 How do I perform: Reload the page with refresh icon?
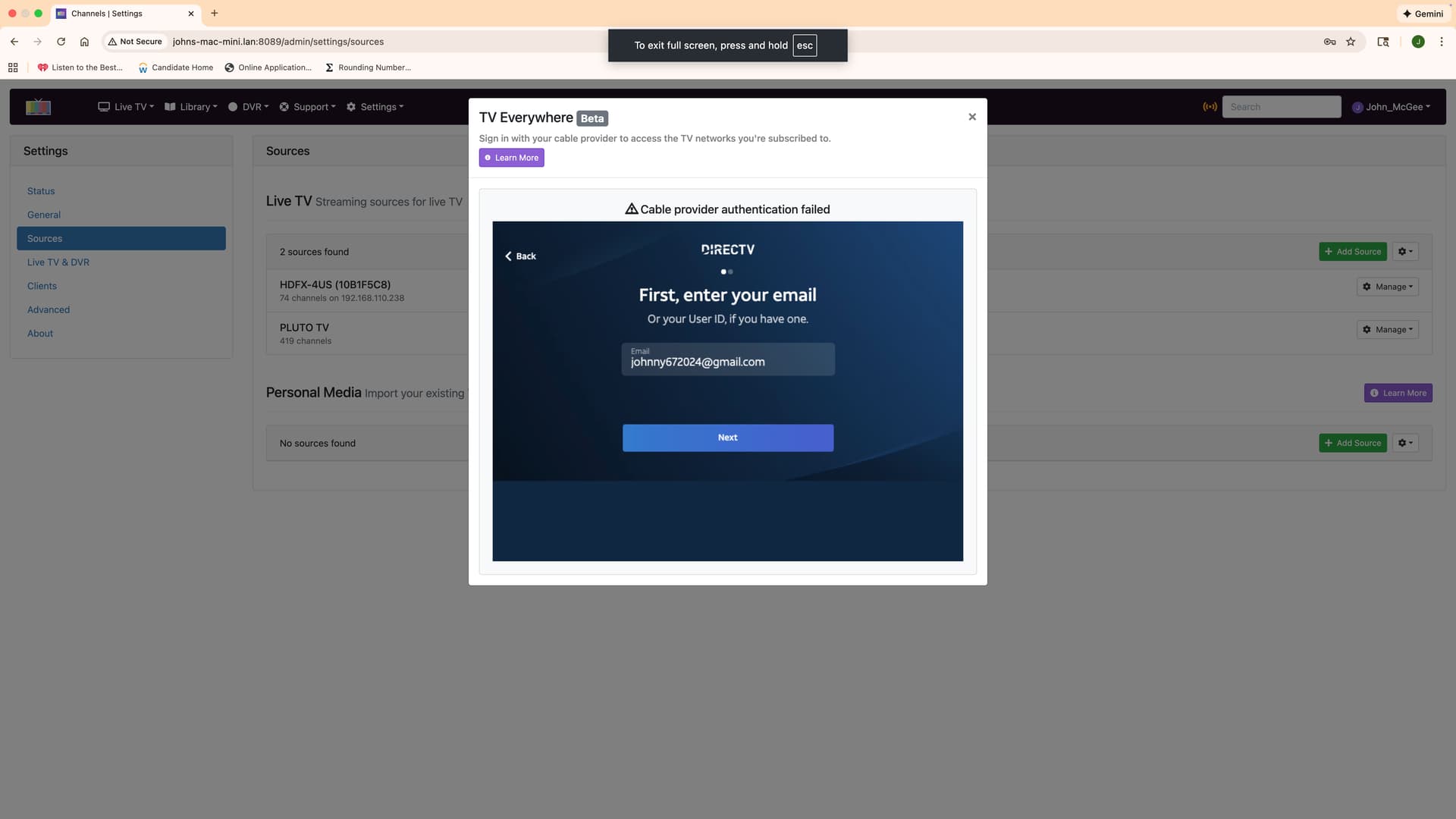tap(61, 42)
